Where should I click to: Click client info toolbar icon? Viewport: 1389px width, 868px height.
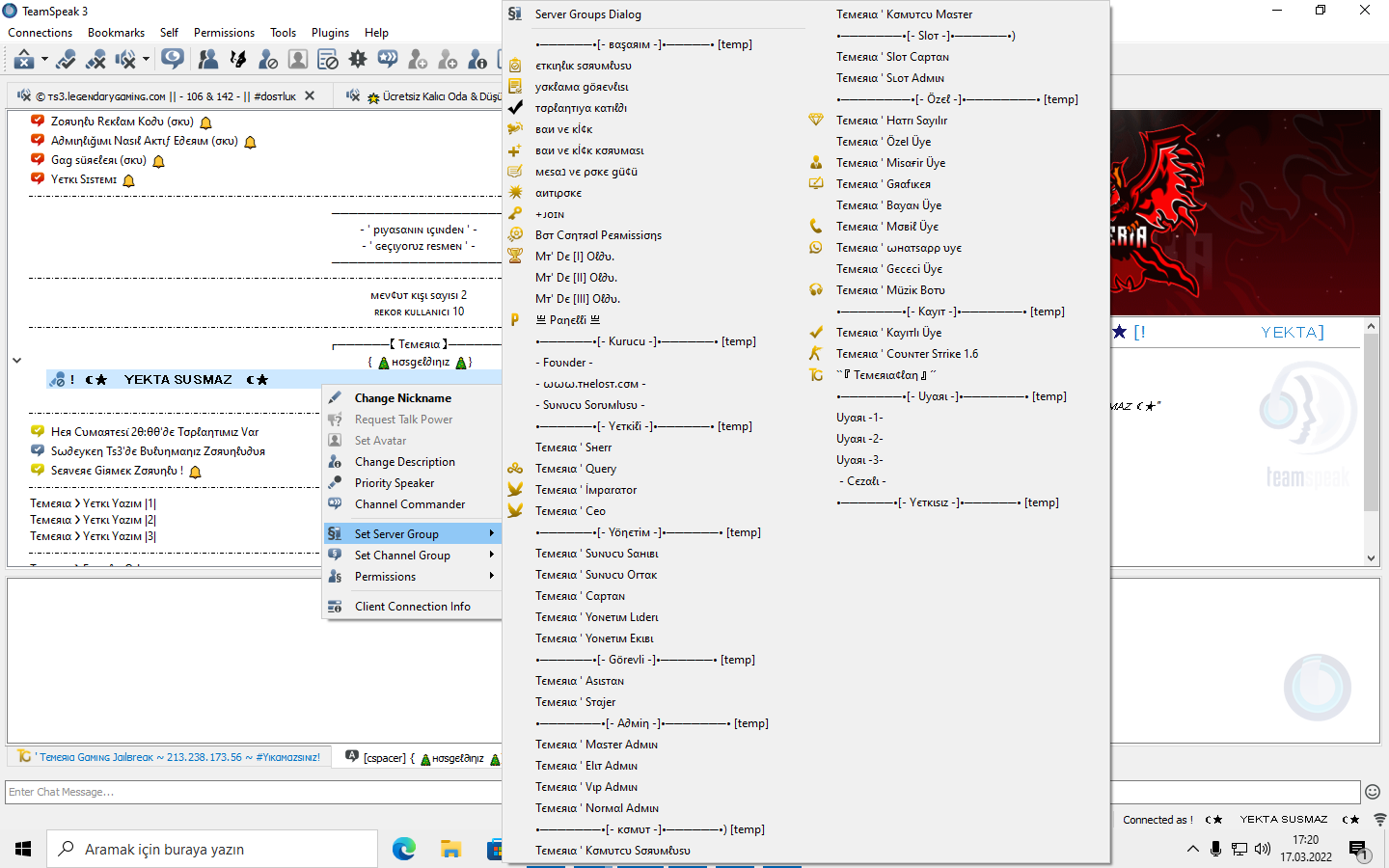coord(477,60)
